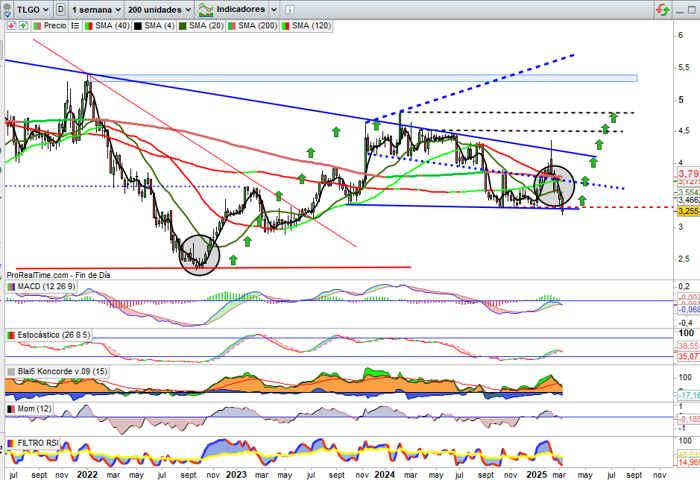
Task: Click the black SMA (4) color swatch
Action: click(138, 26)
